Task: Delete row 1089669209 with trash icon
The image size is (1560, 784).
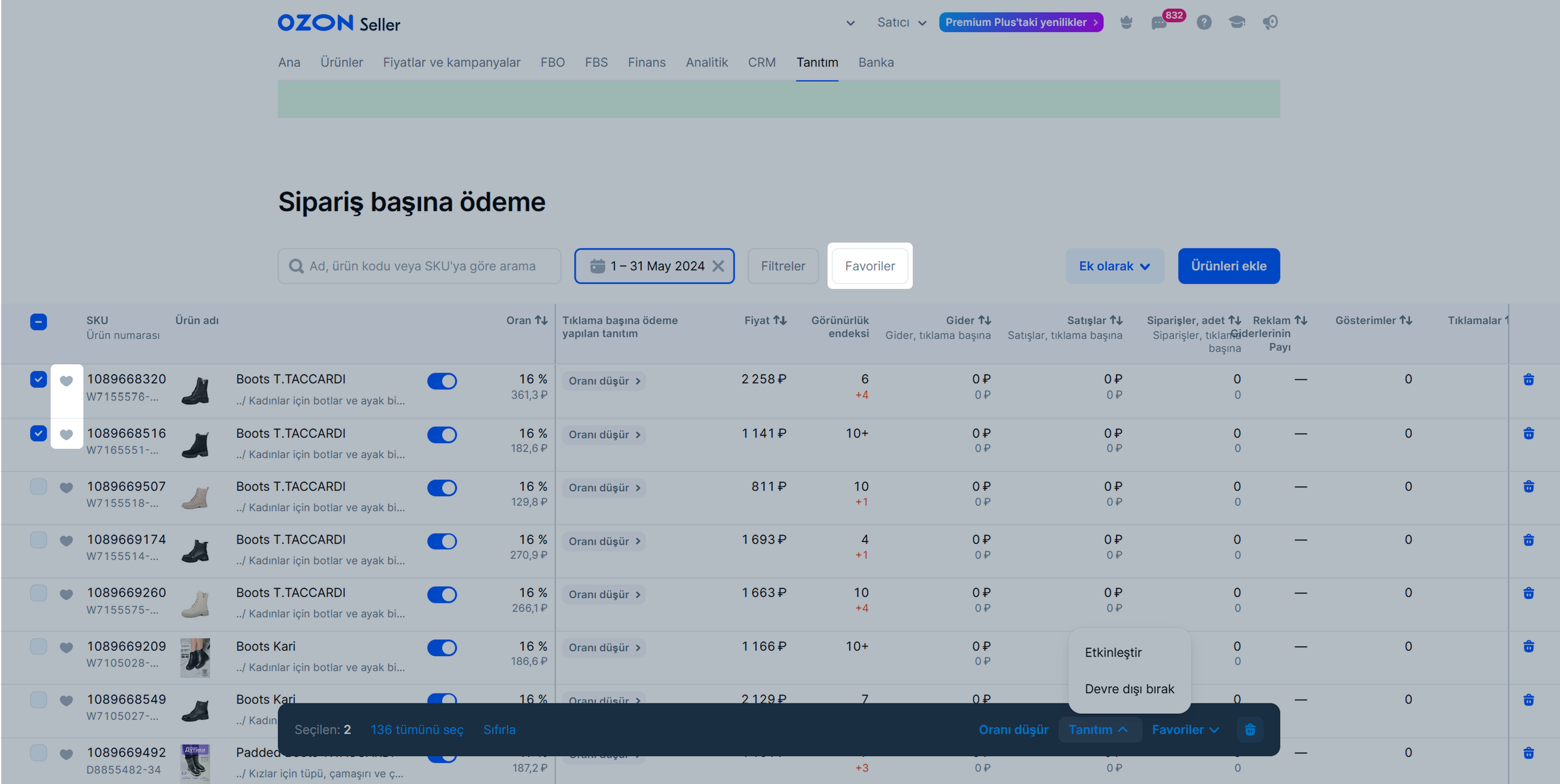Action: 1529,647
